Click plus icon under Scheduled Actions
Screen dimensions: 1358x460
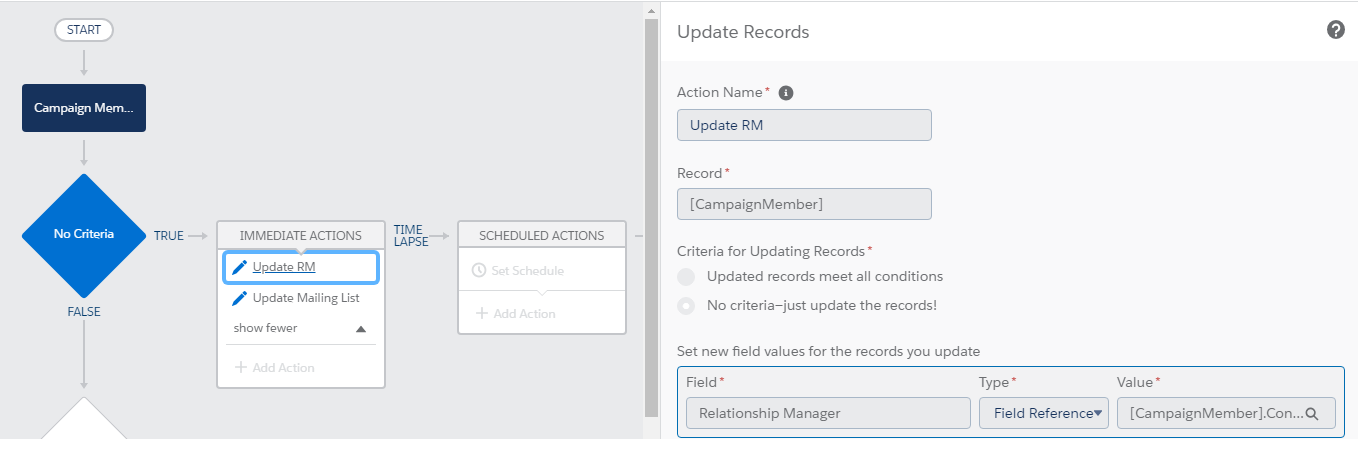tap(481, 313)
